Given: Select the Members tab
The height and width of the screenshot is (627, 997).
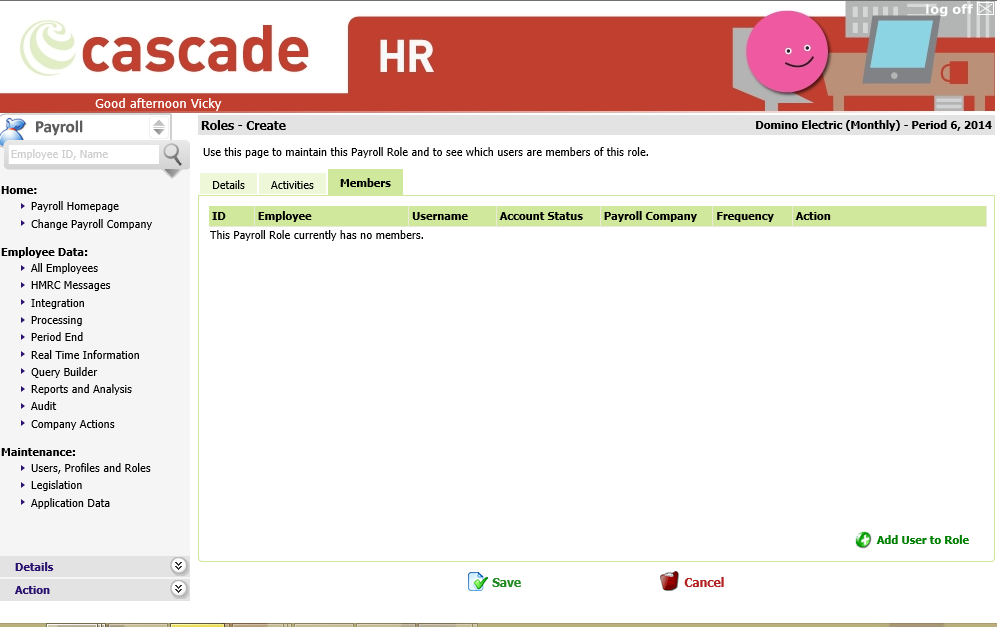Looking at the screenshot, I should 366,183.
